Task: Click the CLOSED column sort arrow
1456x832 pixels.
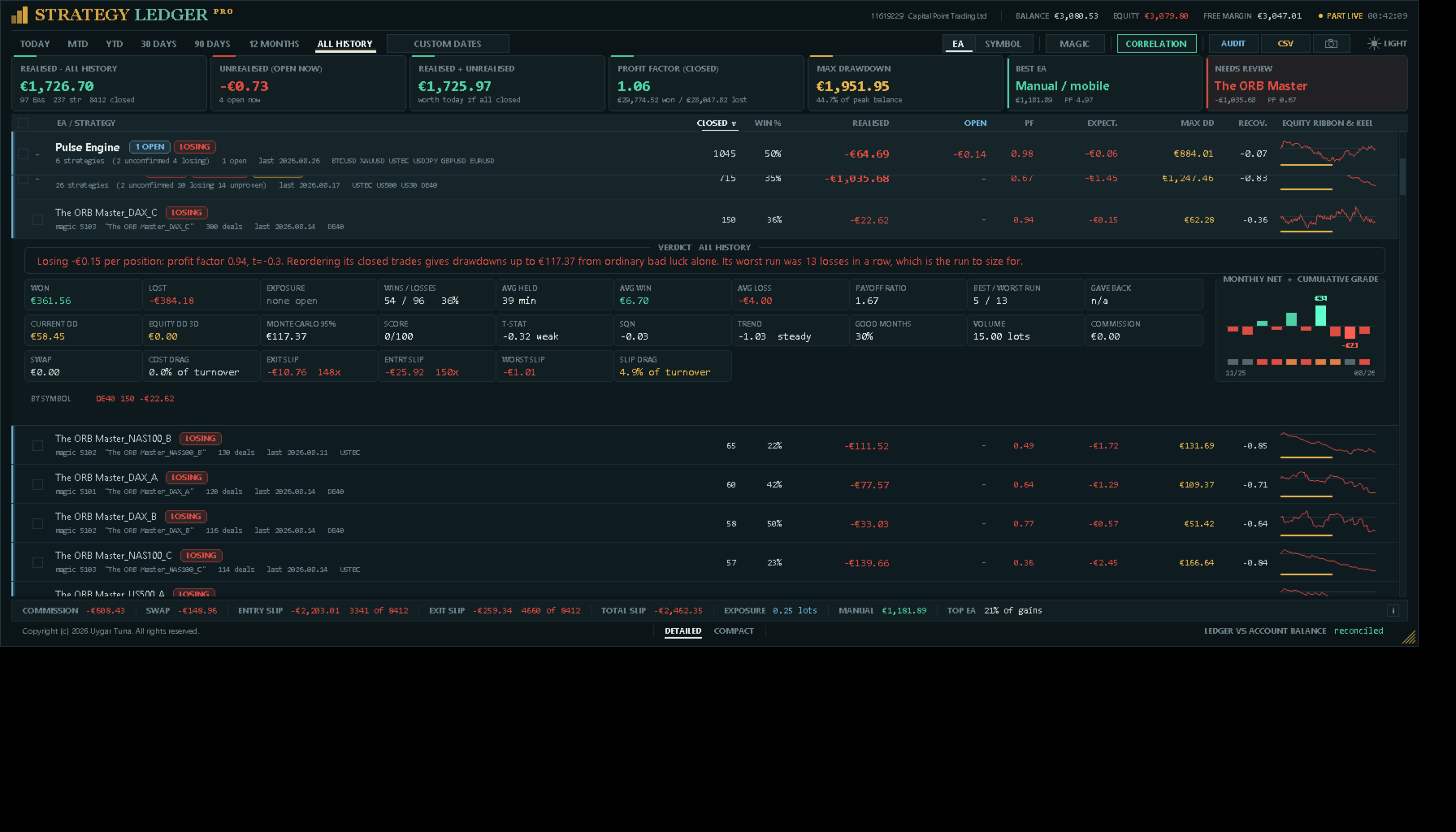Action: (x=734, y=124)
